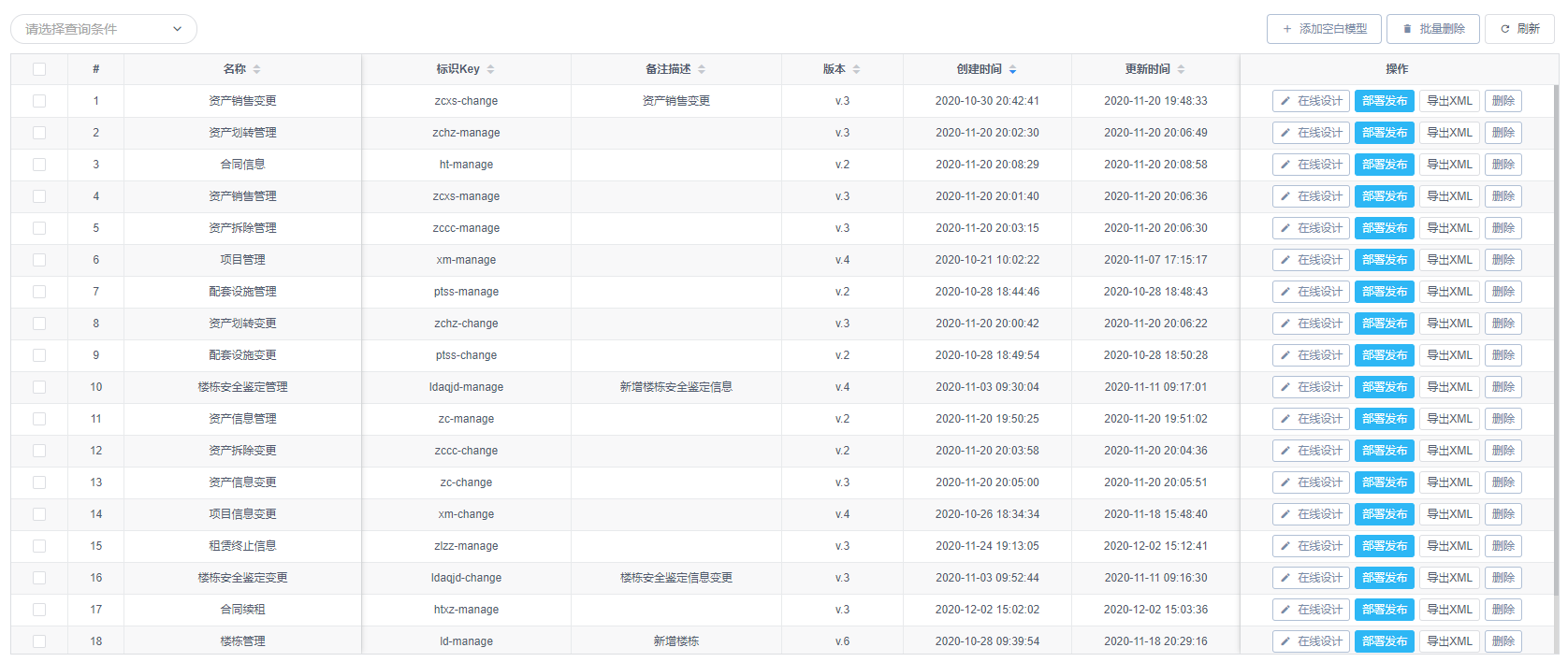Select cell htxz-manage
1568x662 pixels.
point(466,610)
